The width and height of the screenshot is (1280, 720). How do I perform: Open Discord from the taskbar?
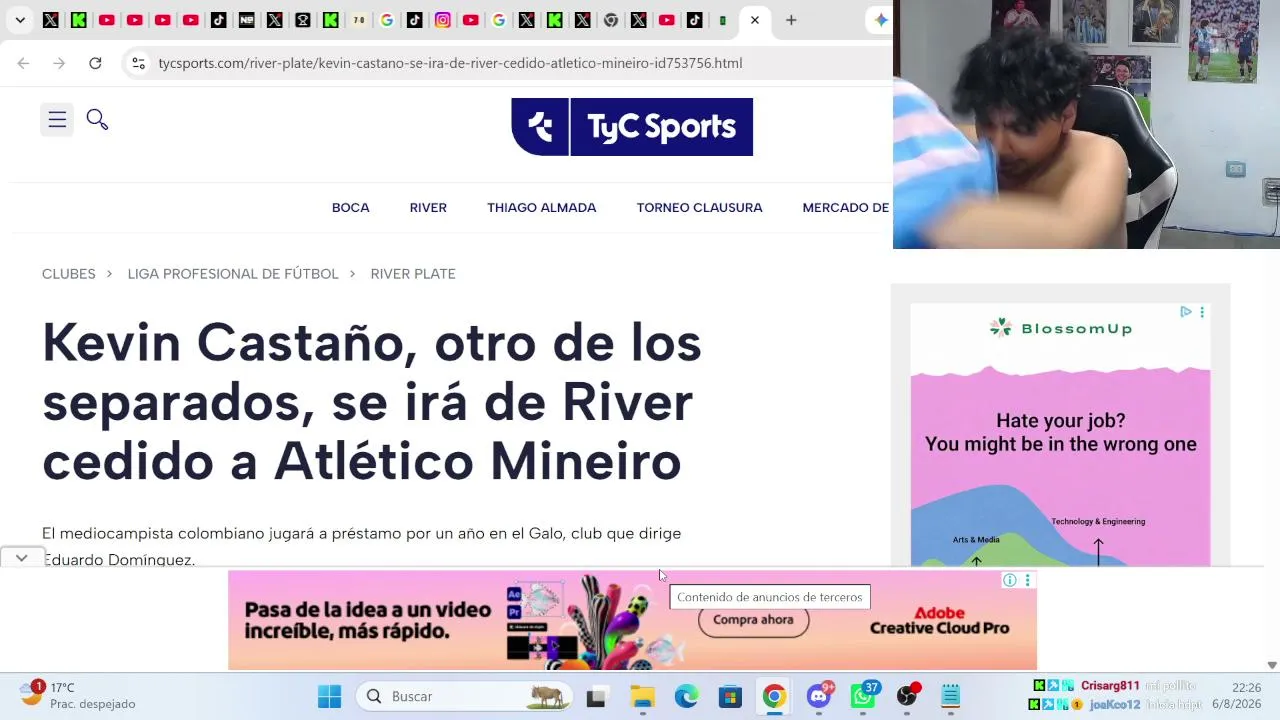pos(819,696)
